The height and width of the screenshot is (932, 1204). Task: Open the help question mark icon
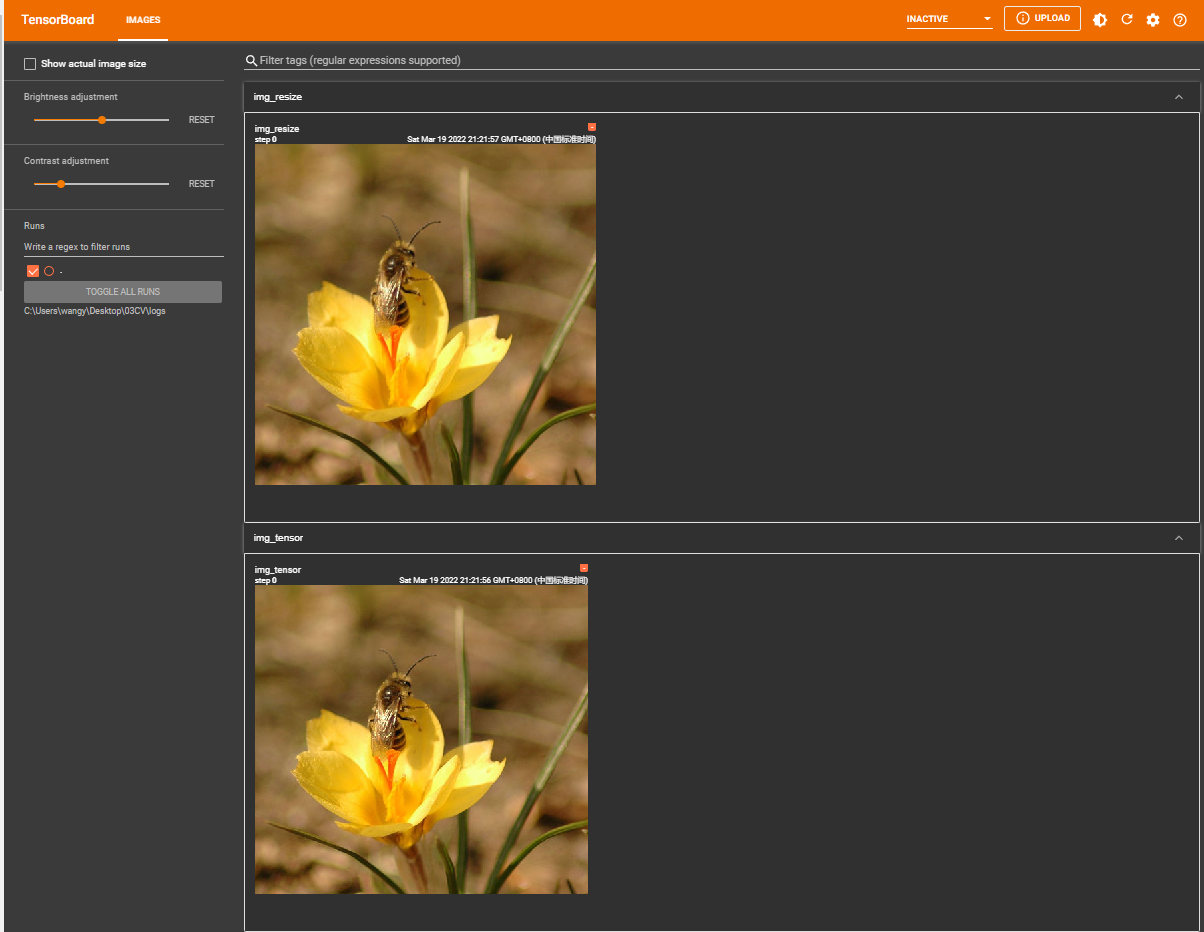pyautogui.click(x=1180, y=20)
